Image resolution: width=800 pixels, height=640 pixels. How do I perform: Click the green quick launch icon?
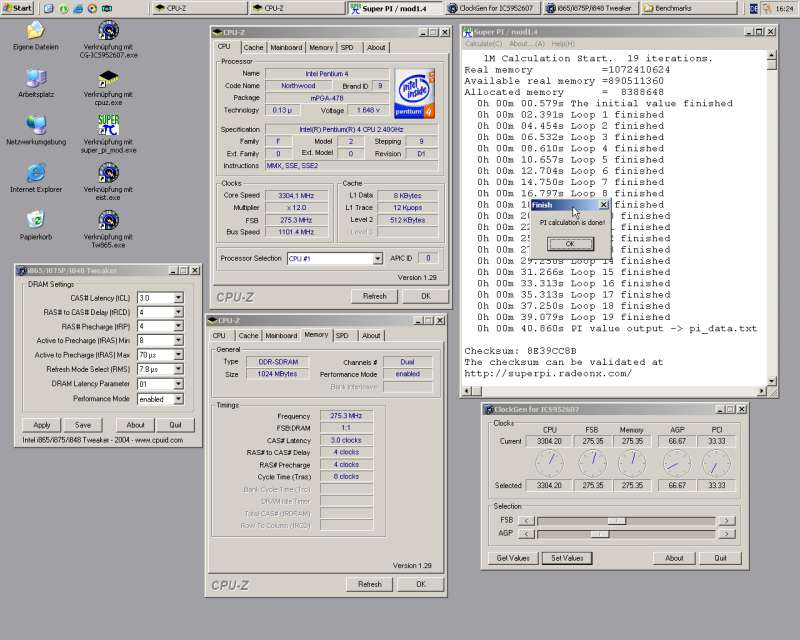[x=63, y=8]
